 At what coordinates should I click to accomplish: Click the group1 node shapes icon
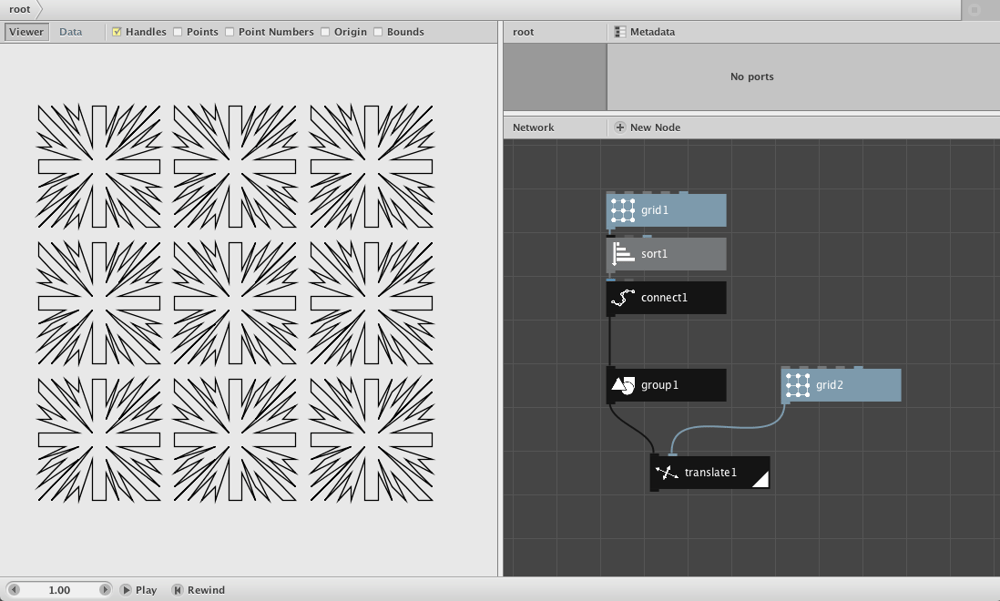[x=622, y=385]
